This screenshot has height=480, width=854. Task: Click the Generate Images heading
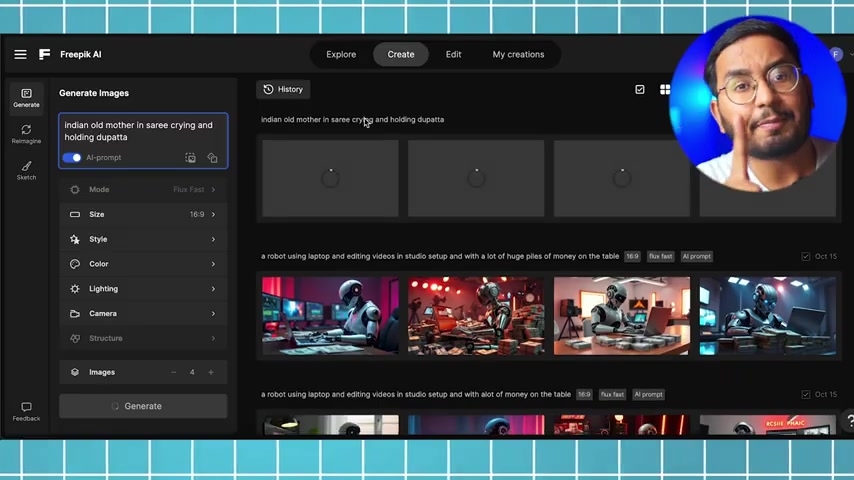click(94, 93)
